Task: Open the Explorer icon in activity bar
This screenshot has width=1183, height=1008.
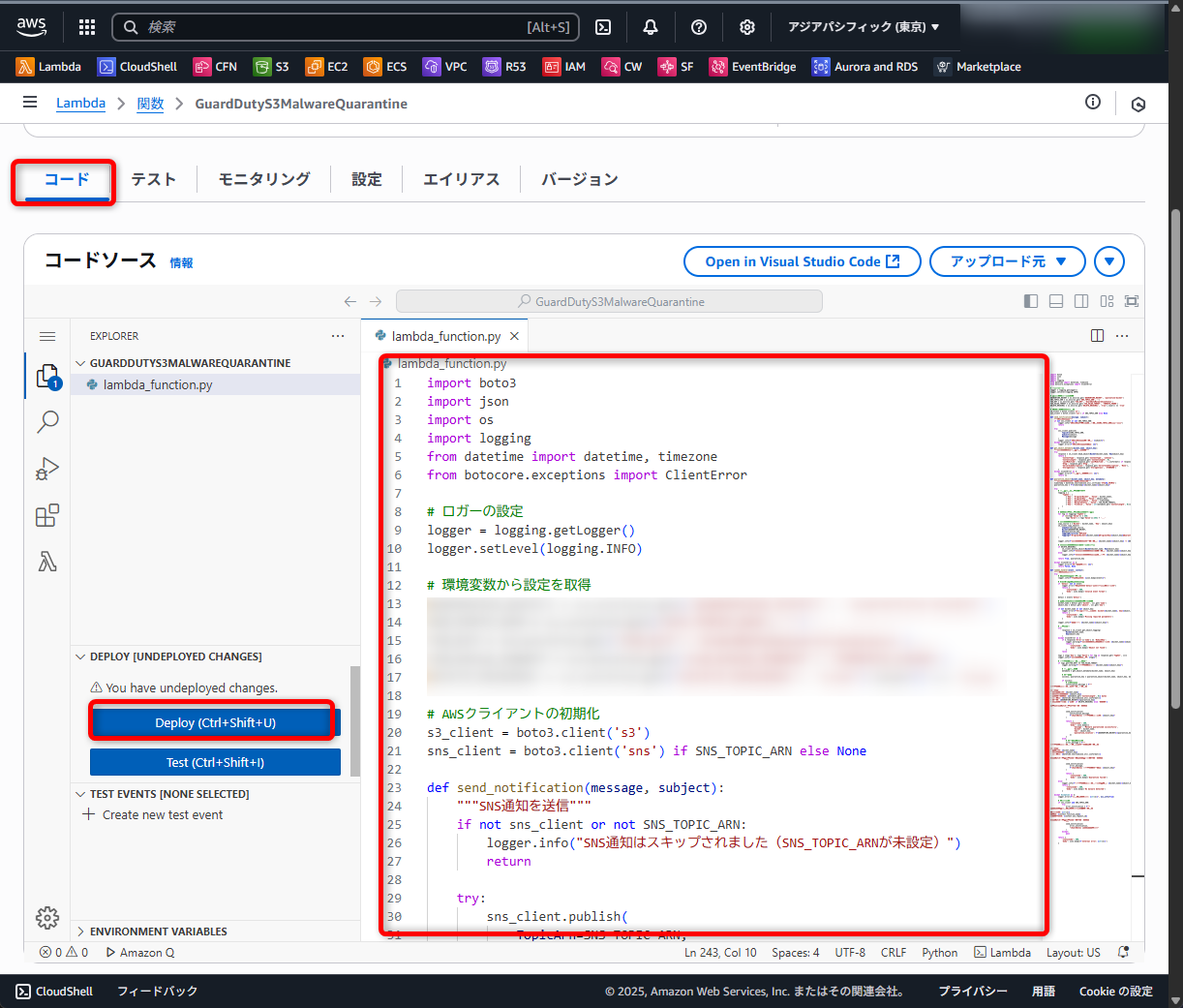Action: pyautogui.click(x=46, y=376)
